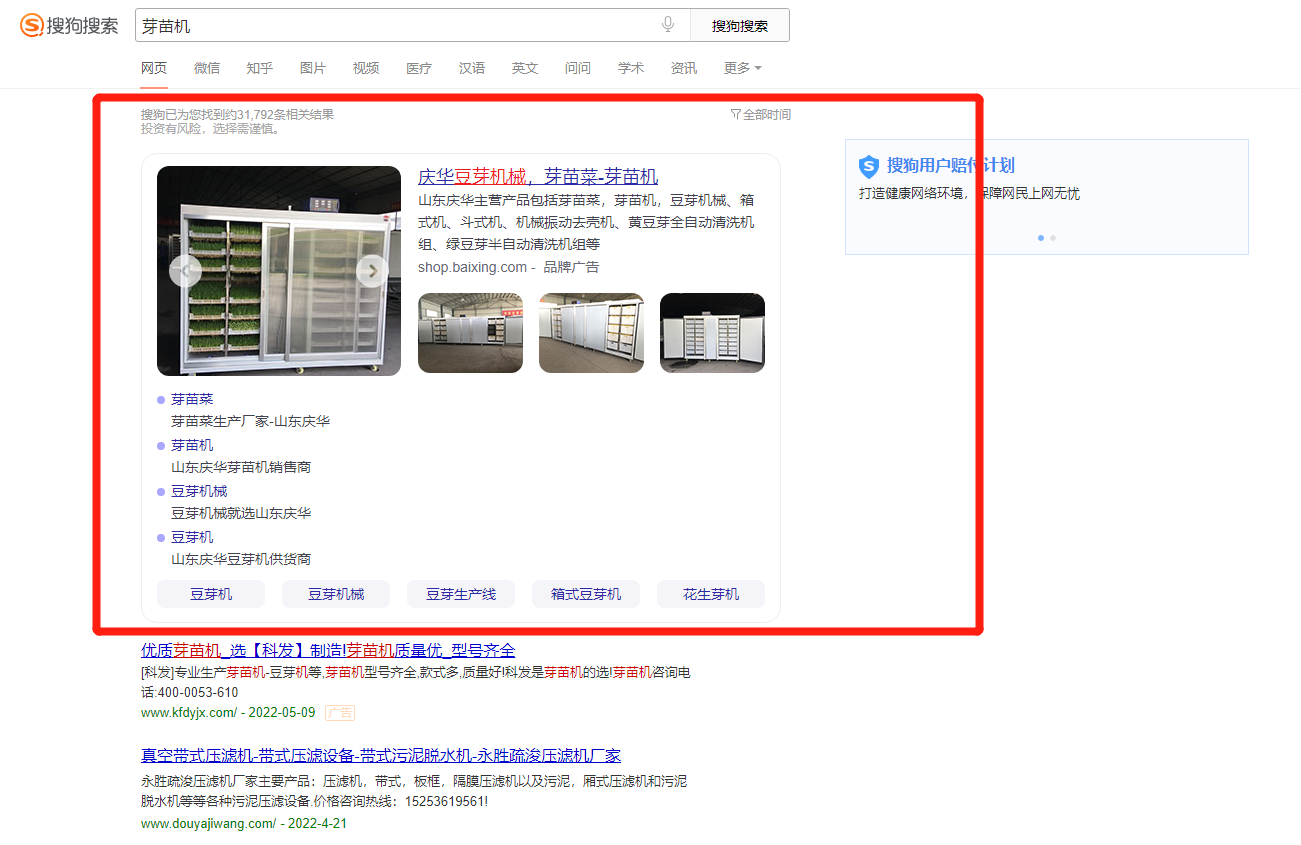Click the 广告 label beside kfdyjx.com
This screenshot has height=845, width=1301.
(x=340, y=713)
